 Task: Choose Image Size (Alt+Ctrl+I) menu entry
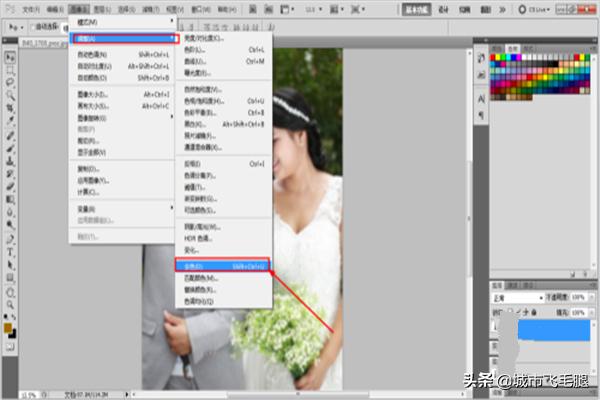[122, 95]
